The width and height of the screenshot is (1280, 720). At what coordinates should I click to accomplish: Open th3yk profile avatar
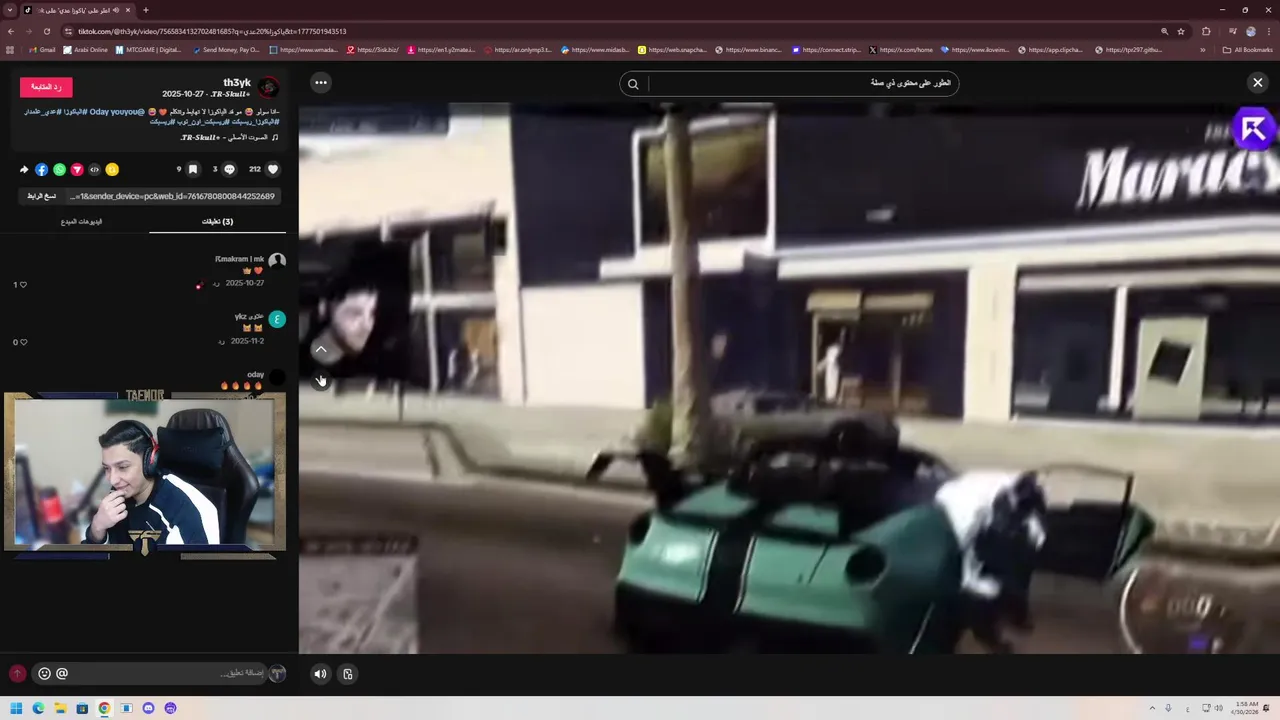(268, 88)
